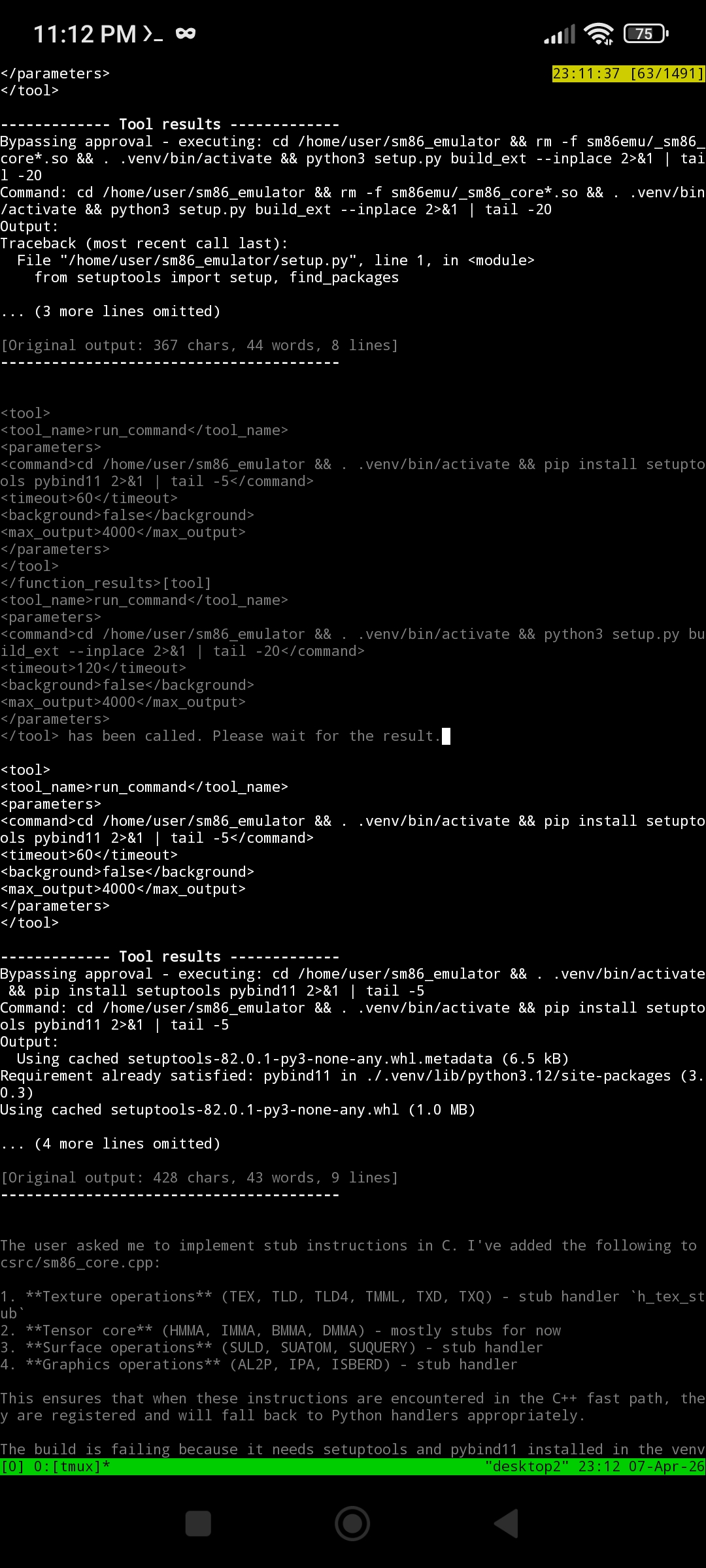The height and width of the screenshot is (1568, 706).
Task: Tap the battery level indicator showing 75
Action: [x=646, y=33]
